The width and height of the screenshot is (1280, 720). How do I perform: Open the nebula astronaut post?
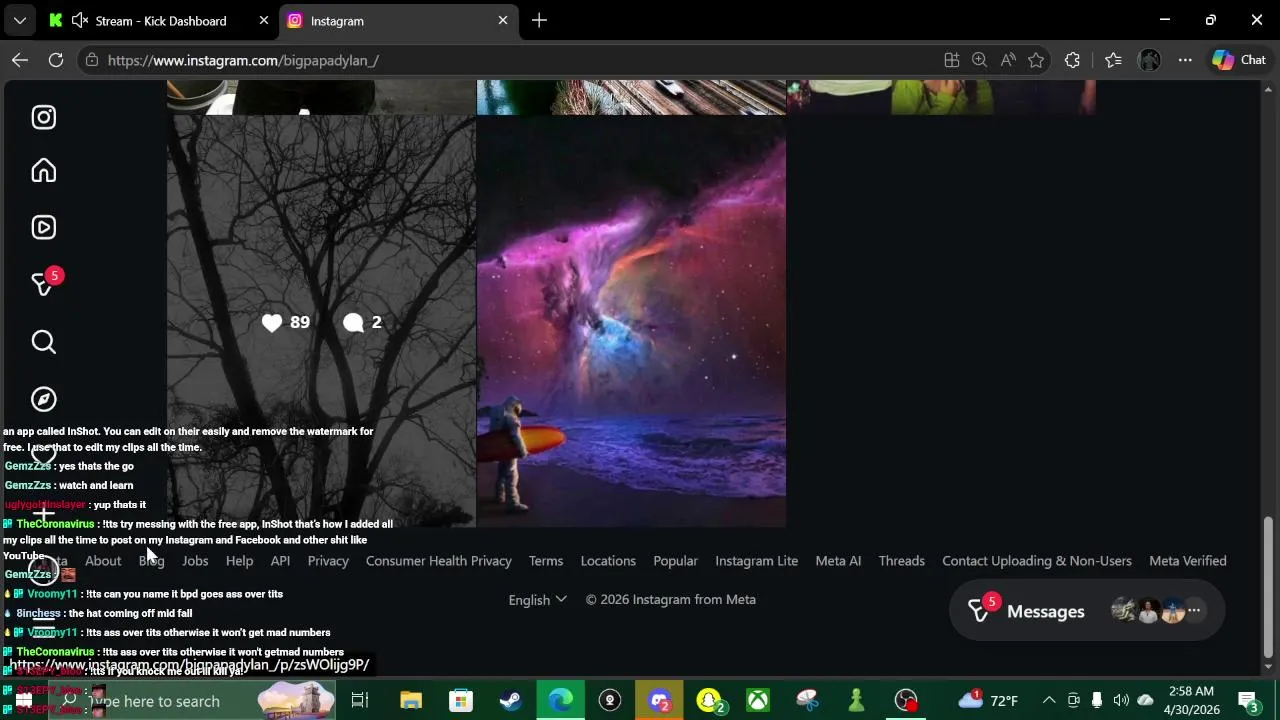(x=631, y=322)
